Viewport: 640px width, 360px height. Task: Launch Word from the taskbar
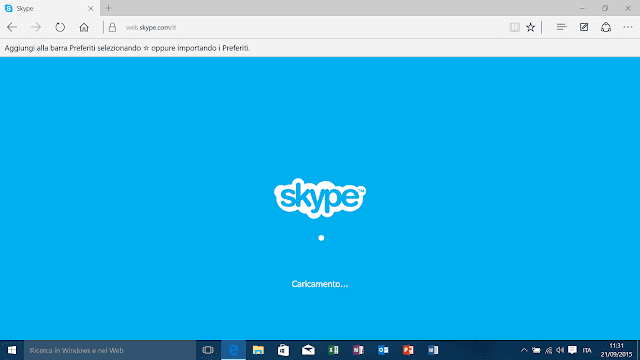433,350
